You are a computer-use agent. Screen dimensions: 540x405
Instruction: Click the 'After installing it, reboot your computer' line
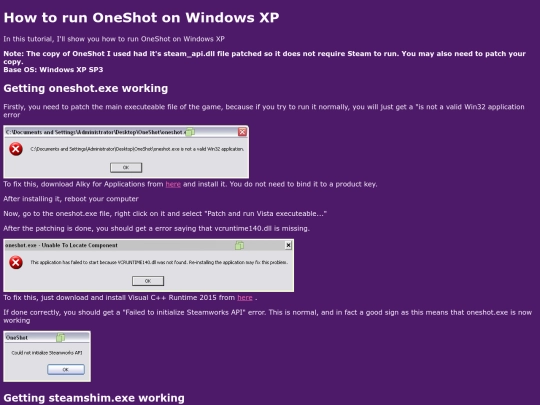[x=71, y=199]
